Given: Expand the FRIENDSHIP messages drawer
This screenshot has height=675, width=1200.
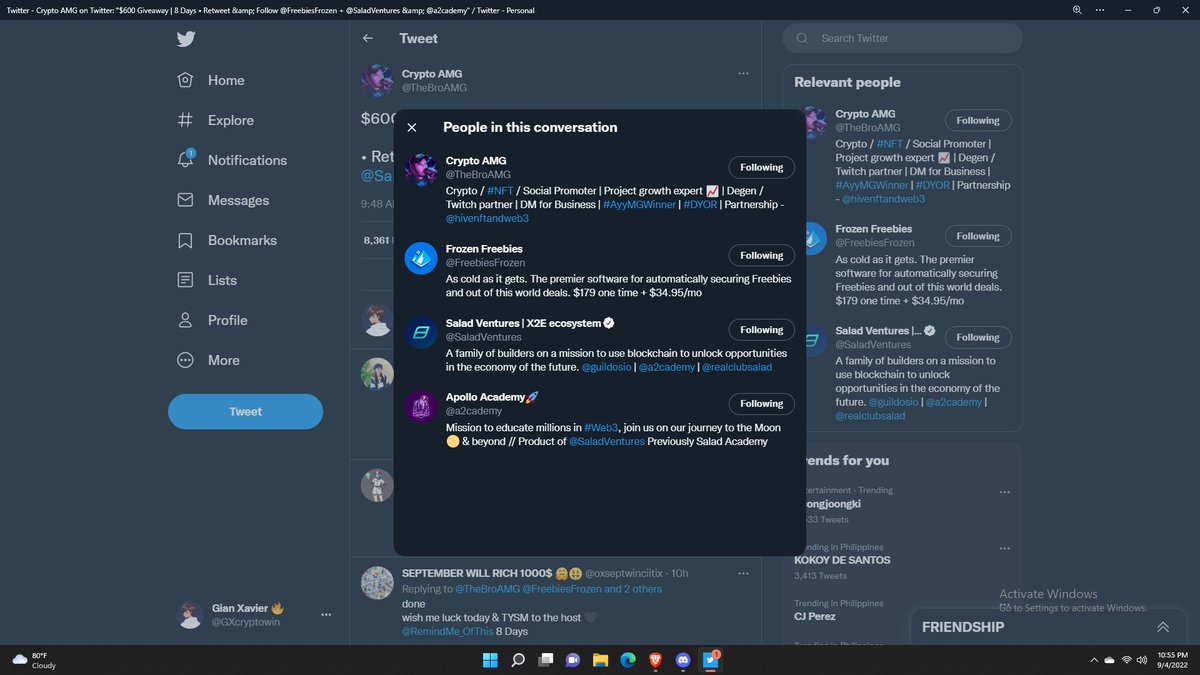Looking at the screenshot, I should (1162, 627).
